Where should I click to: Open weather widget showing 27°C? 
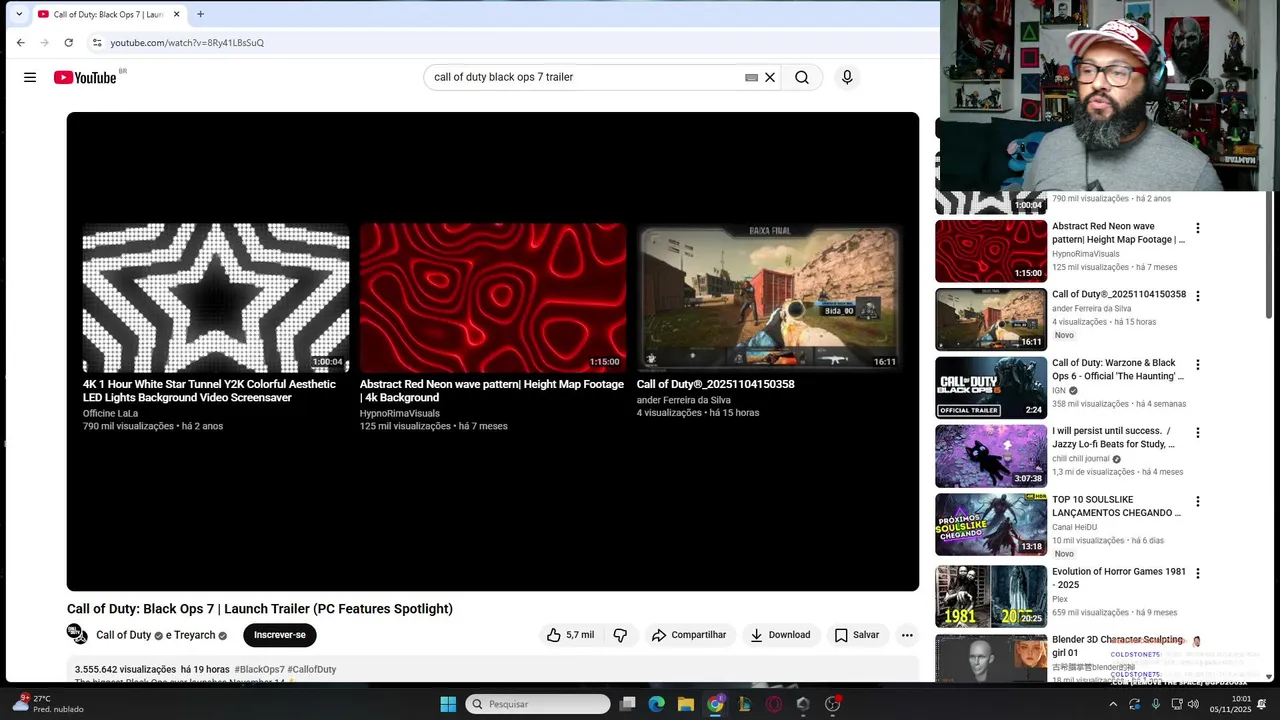click(46, 704)
